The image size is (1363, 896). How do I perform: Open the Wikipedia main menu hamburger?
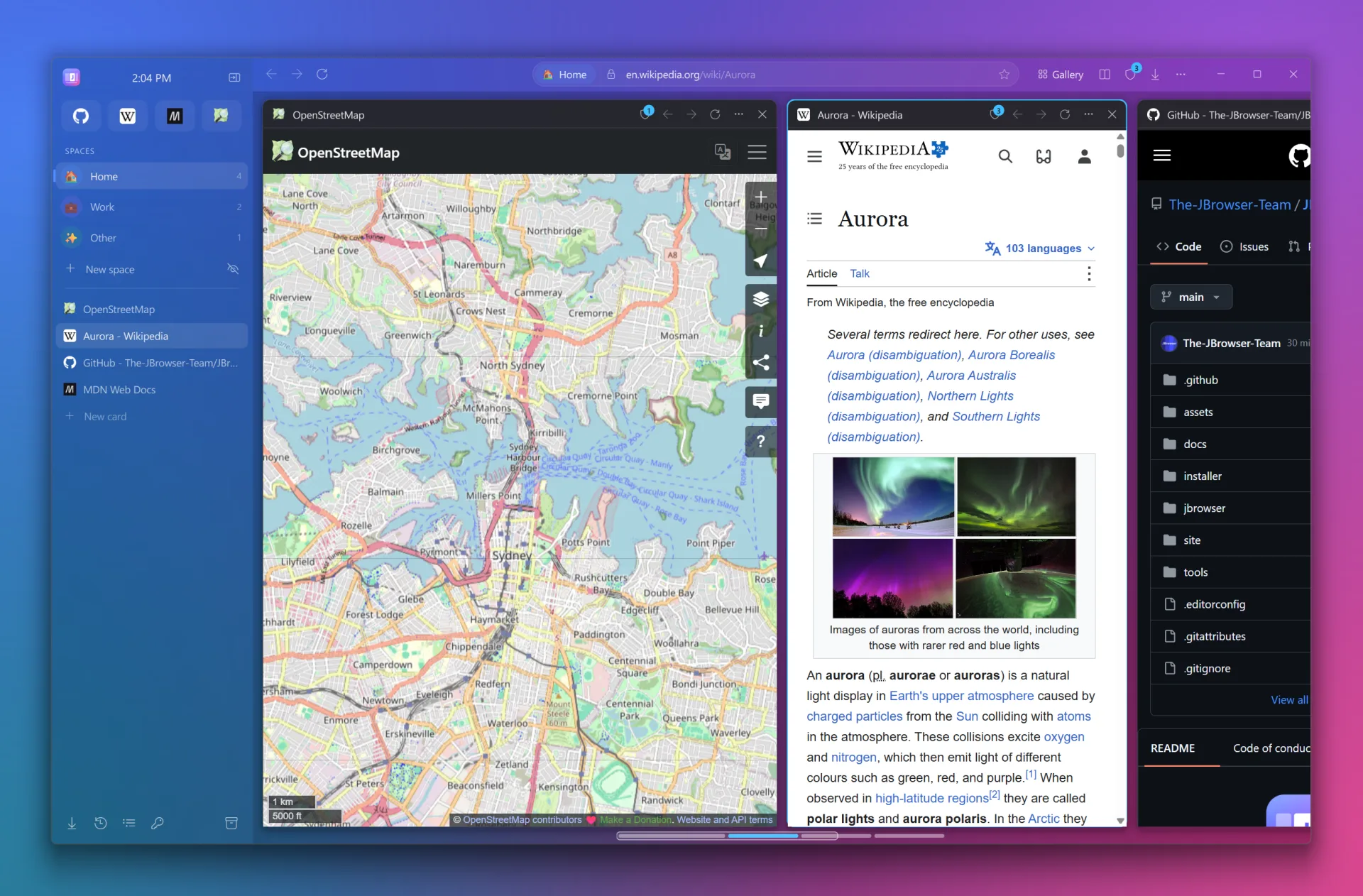[814, 156]
